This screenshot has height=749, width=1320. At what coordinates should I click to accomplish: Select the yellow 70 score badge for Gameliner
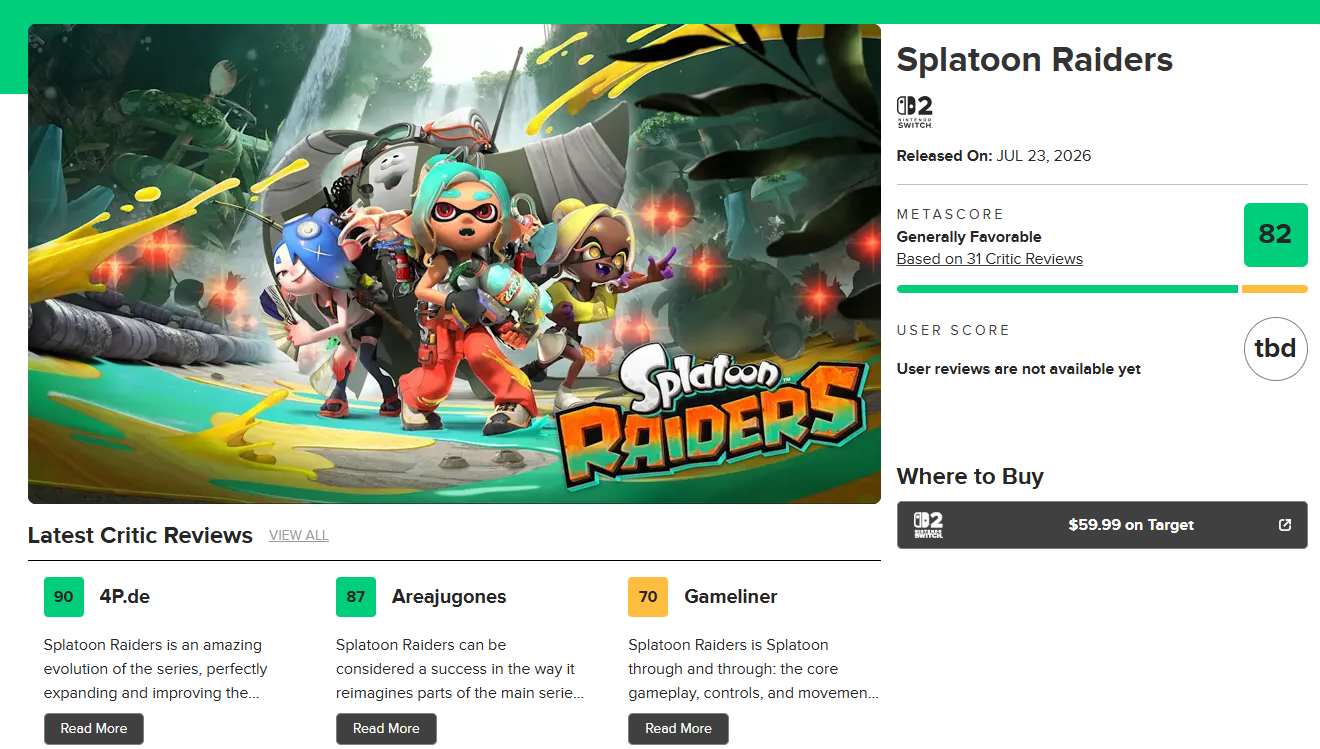[648, 597]
